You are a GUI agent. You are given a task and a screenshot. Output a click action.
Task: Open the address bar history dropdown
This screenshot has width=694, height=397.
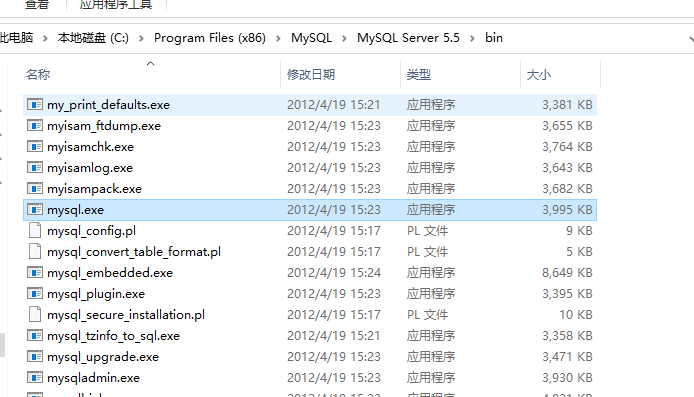[691, 39]
